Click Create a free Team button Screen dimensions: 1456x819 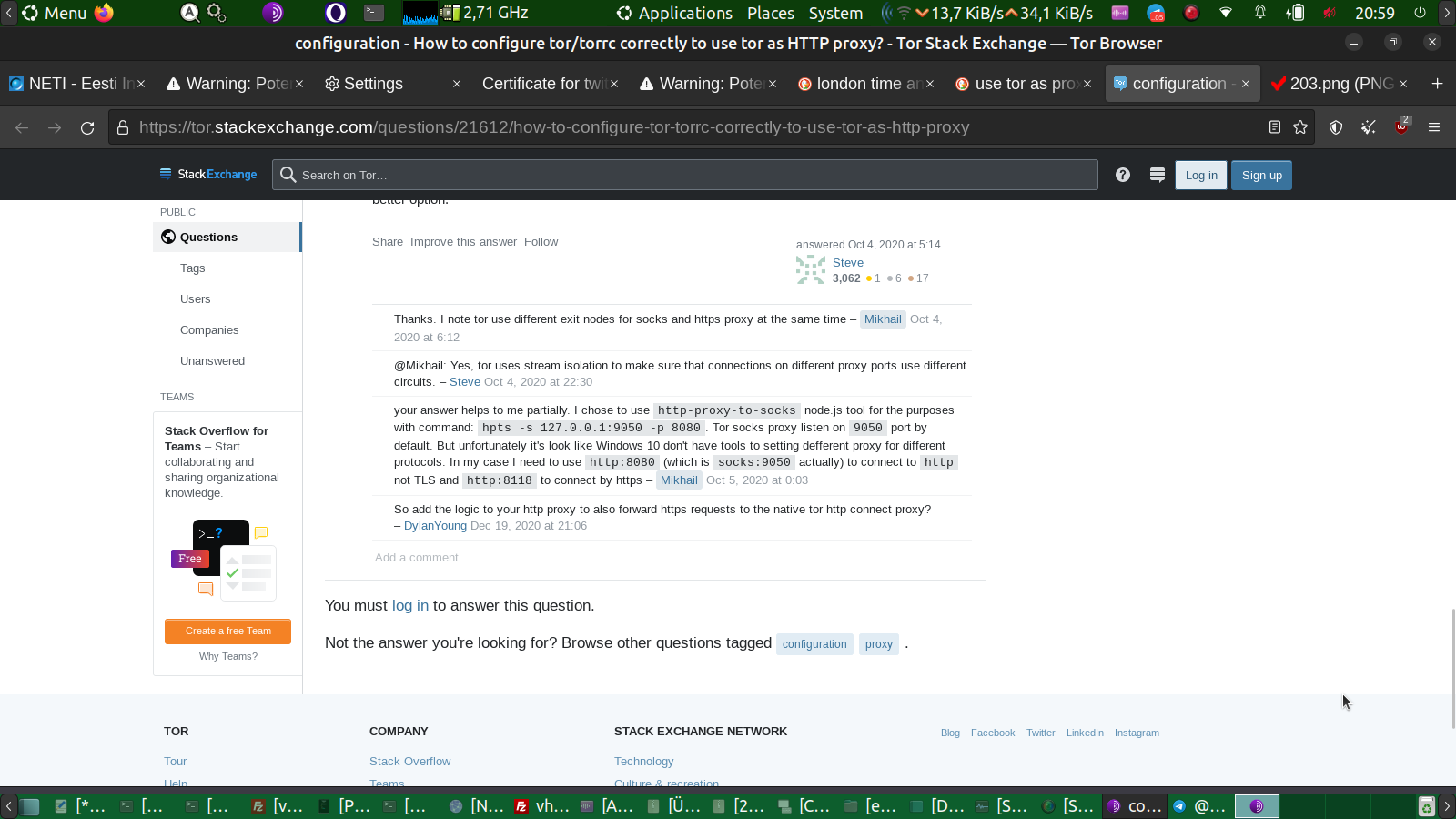tap(227, 632)
